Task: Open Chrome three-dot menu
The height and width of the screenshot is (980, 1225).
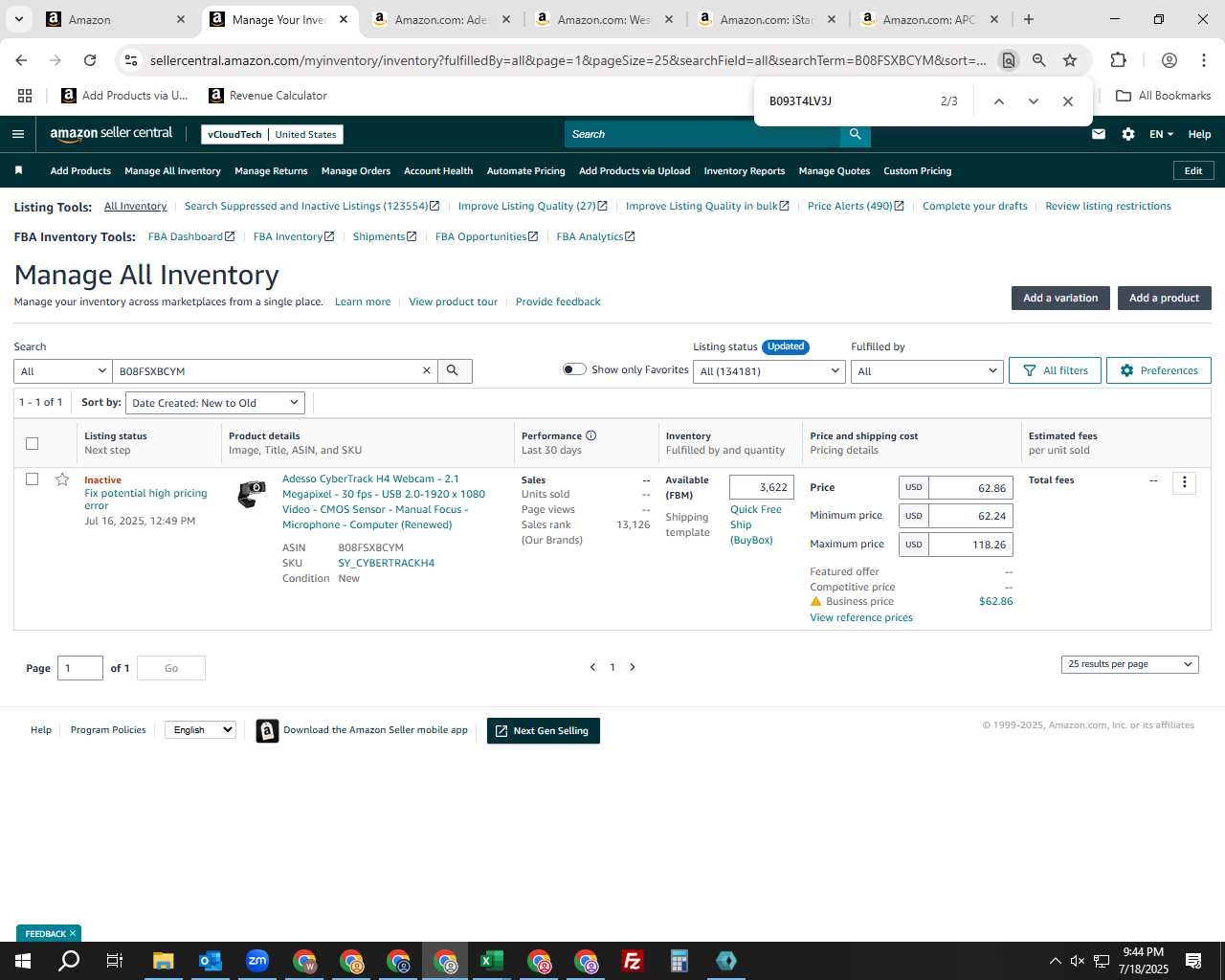Action: coord(1204,60)
